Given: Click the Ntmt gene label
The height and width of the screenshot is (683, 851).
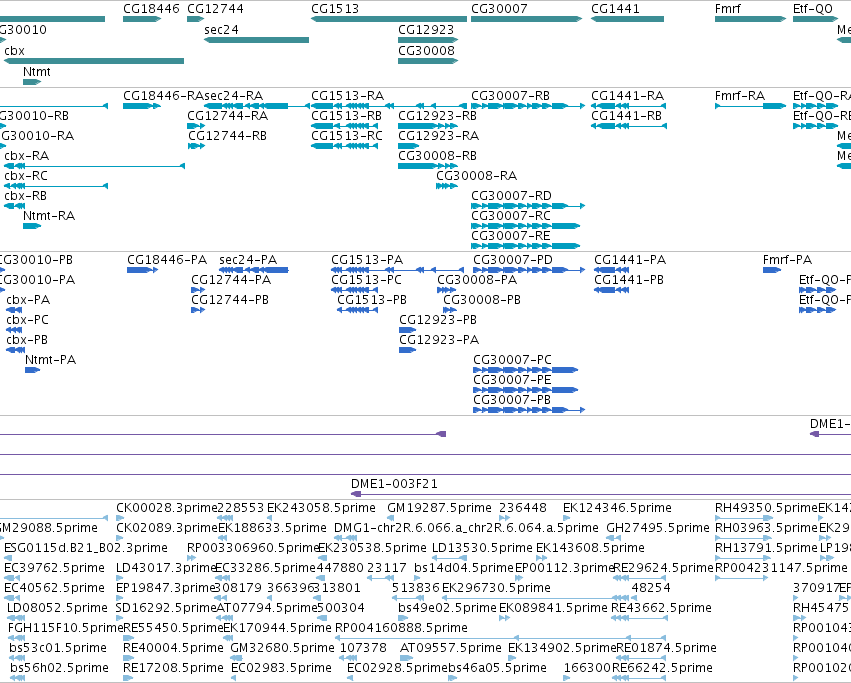Looking at the screenshot, I should pyautogui.click(x=36, y=72).
